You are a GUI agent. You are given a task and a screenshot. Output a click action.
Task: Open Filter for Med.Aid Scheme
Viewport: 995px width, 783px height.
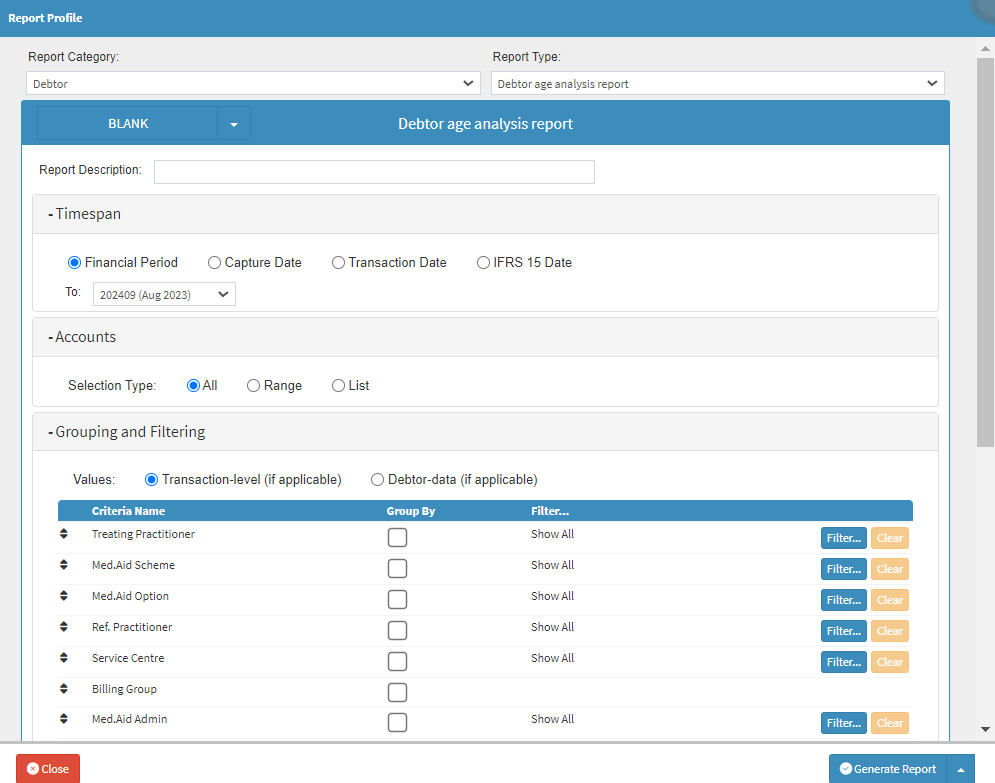(x=843, y=569)
